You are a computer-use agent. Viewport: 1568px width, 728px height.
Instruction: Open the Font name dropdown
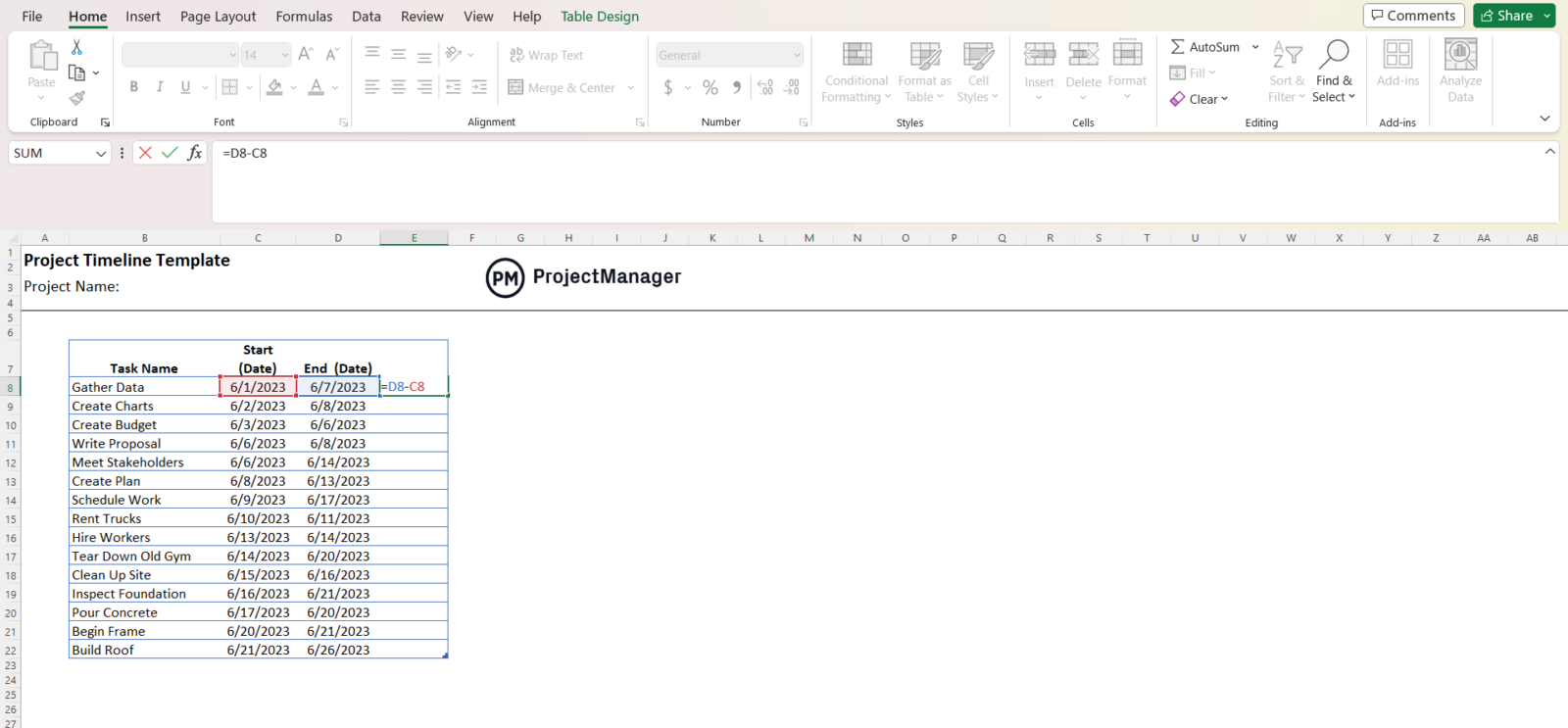[x=232, y=55]
